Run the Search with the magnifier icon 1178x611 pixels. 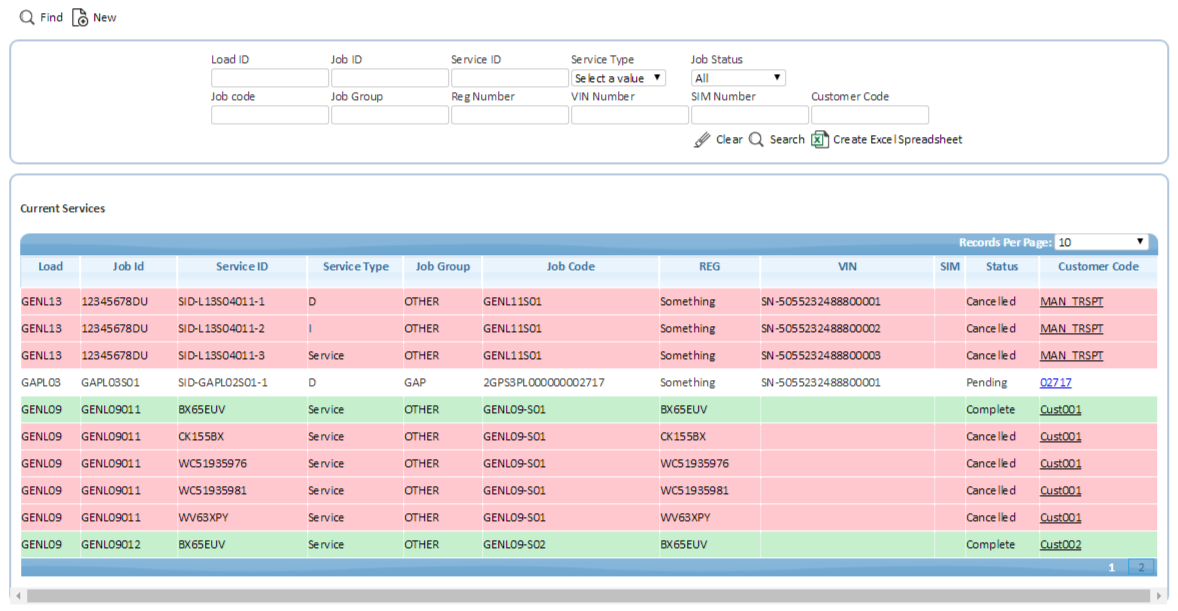click(x=757, y=140)
